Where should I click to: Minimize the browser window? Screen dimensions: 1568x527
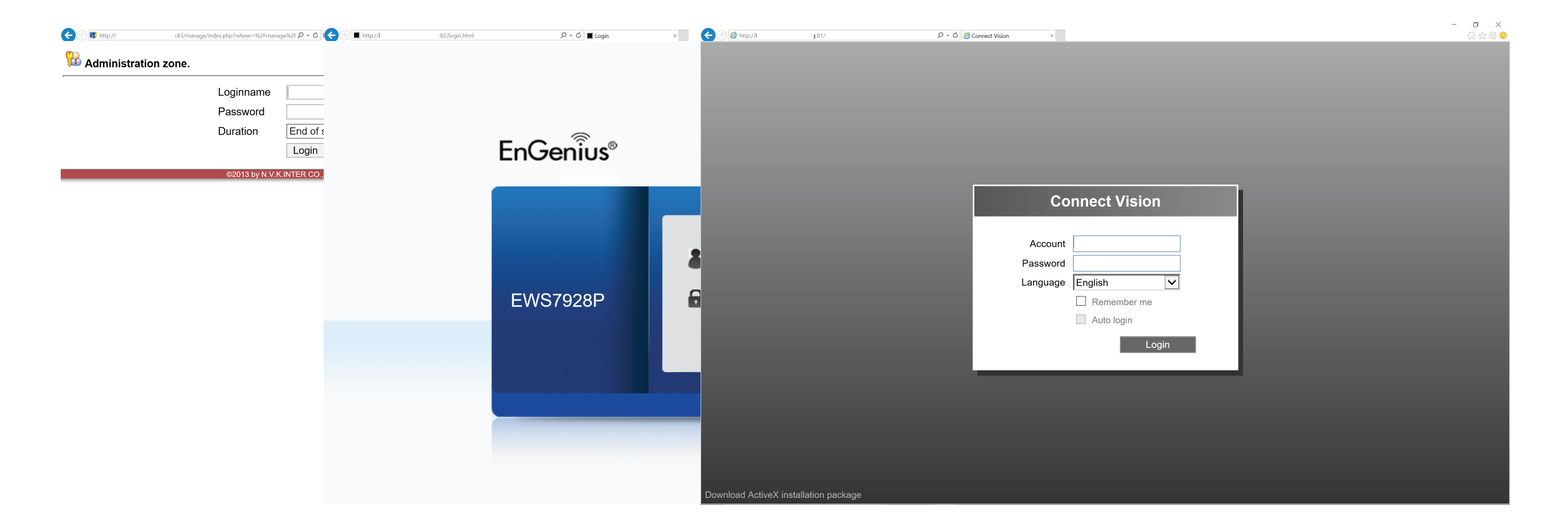pos(1454,25)
